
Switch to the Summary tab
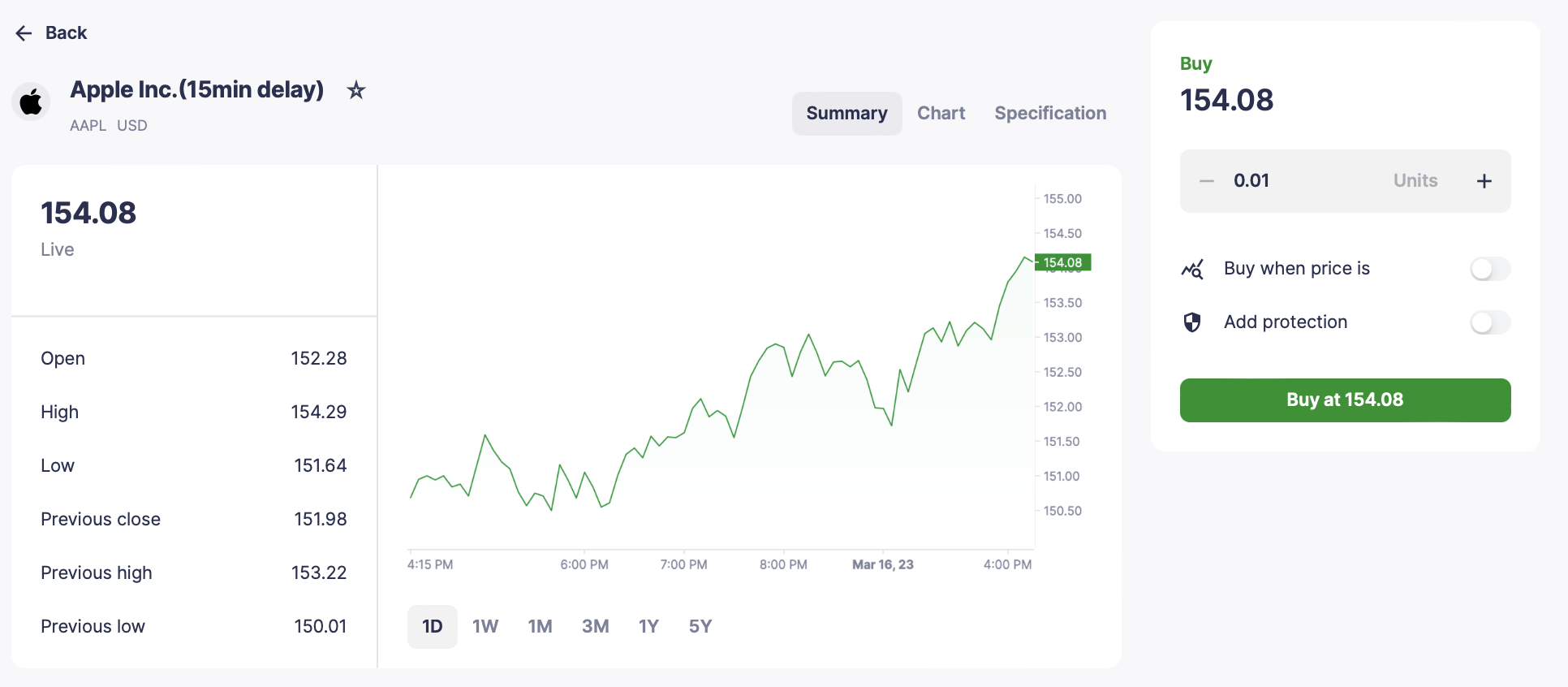pyautogui.click(x=846, y=114)
